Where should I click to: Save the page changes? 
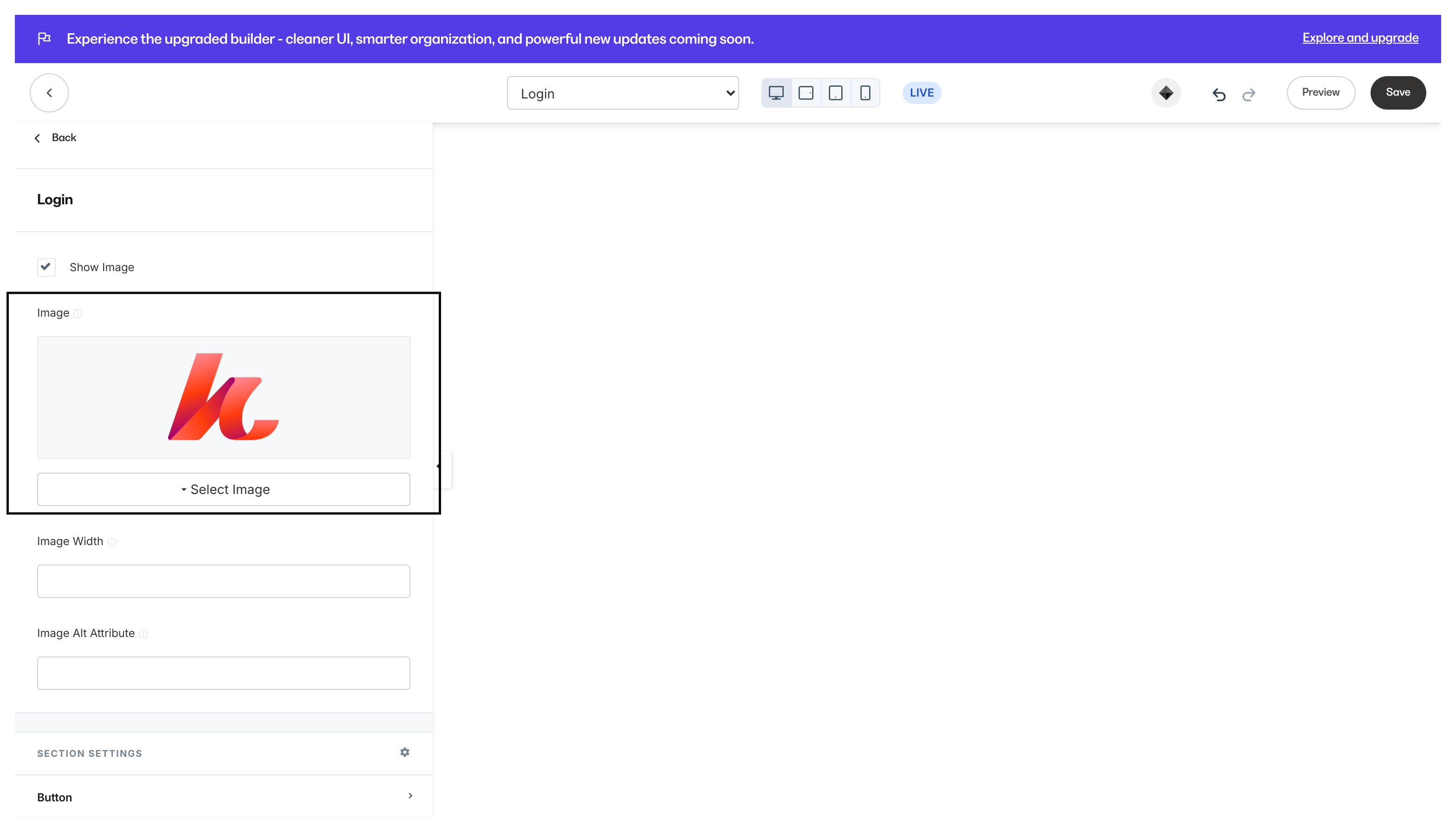point(1397,92)
